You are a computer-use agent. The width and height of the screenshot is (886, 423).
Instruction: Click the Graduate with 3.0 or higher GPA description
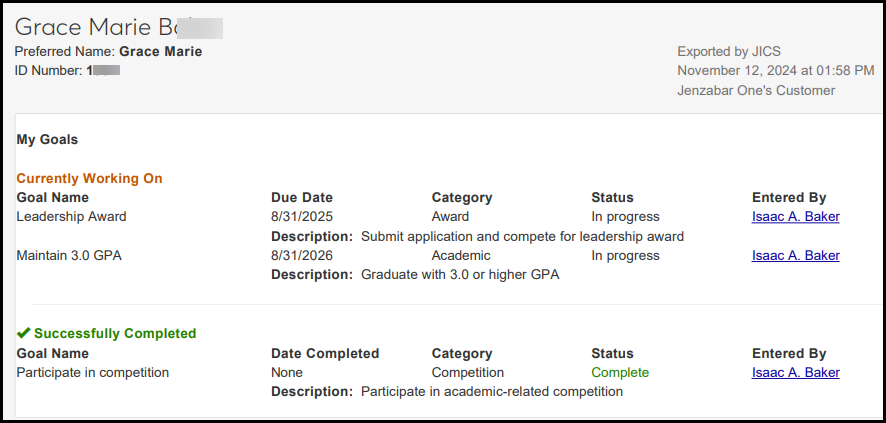[460, 274]
